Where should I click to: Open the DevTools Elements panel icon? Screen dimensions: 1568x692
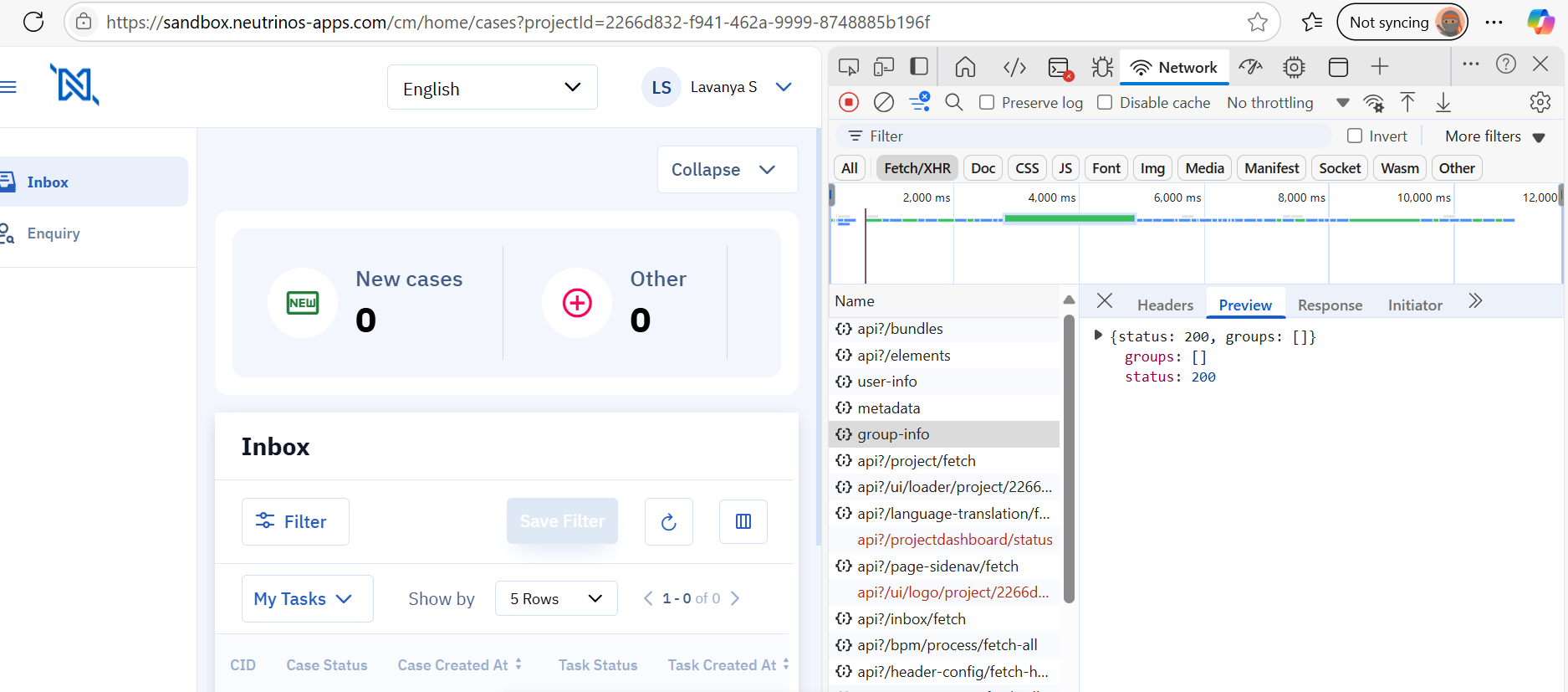pos(1014,67)
